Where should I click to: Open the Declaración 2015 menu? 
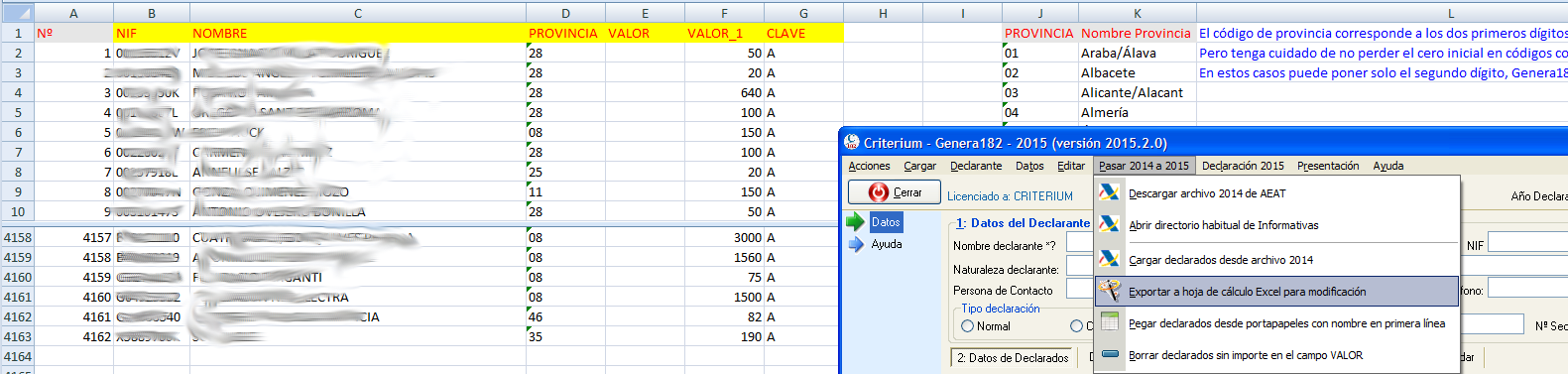pos(1243,166)
